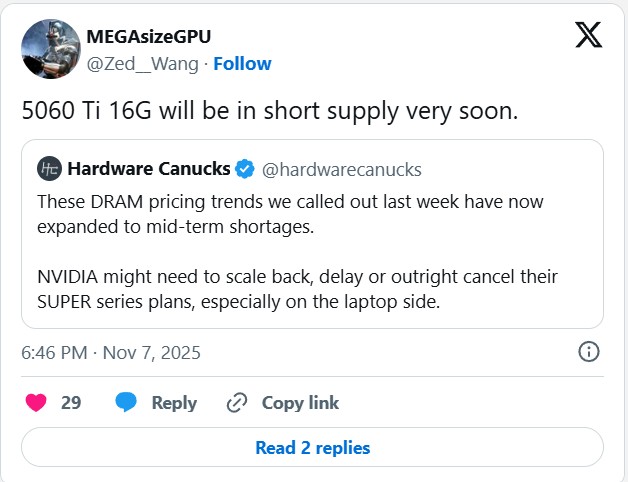Image resolution: width=628 pixels, height=482 pixels.
Task: Open the 6:46 PM Nov 7, 2025 timestamp
Action: point(111,352)
